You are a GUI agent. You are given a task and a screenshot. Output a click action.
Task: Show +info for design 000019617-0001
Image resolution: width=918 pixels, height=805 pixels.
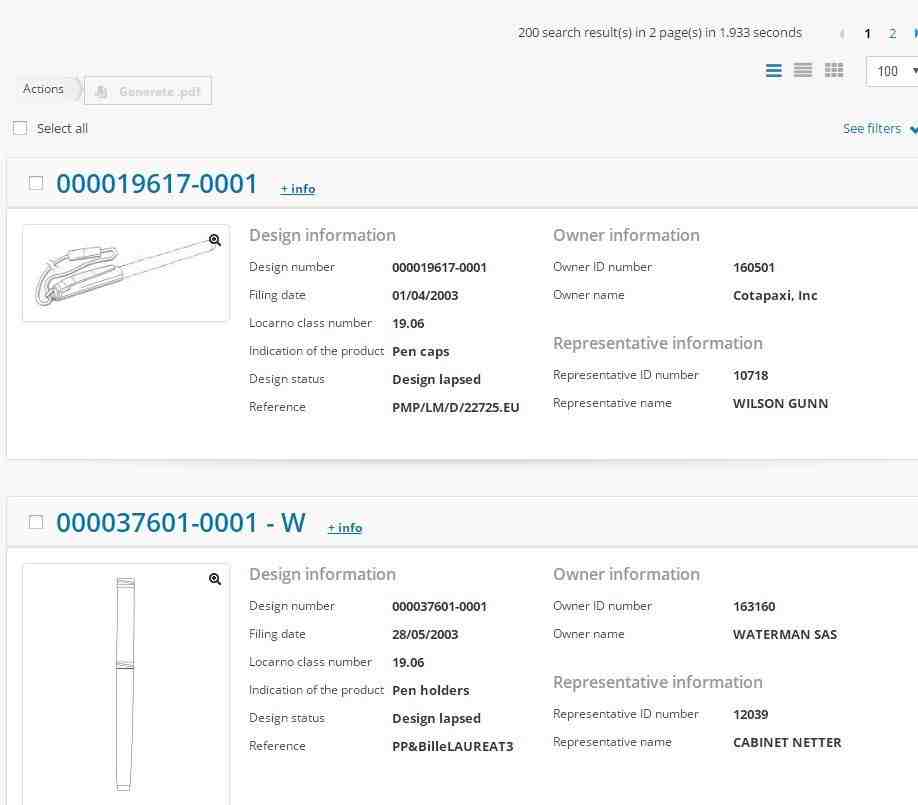click(298, 189)
